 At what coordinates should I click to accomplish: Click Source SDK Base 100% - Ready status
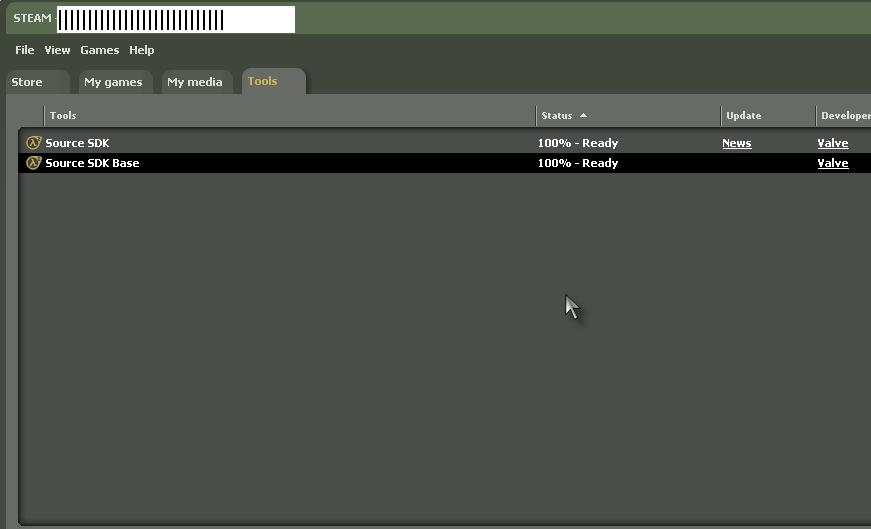pos(578,163)
